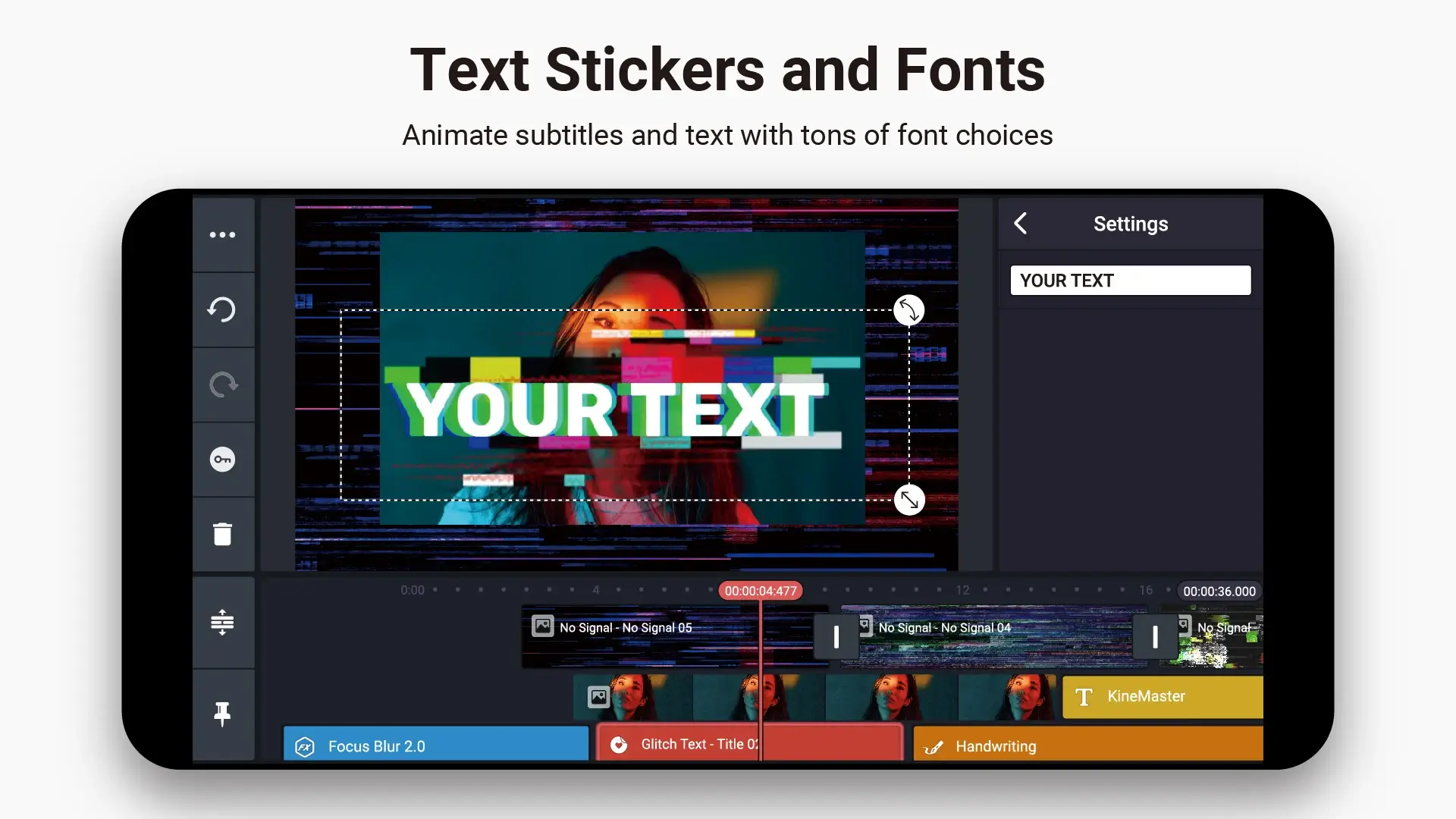Click the redo arrow icon

point(222,384)
